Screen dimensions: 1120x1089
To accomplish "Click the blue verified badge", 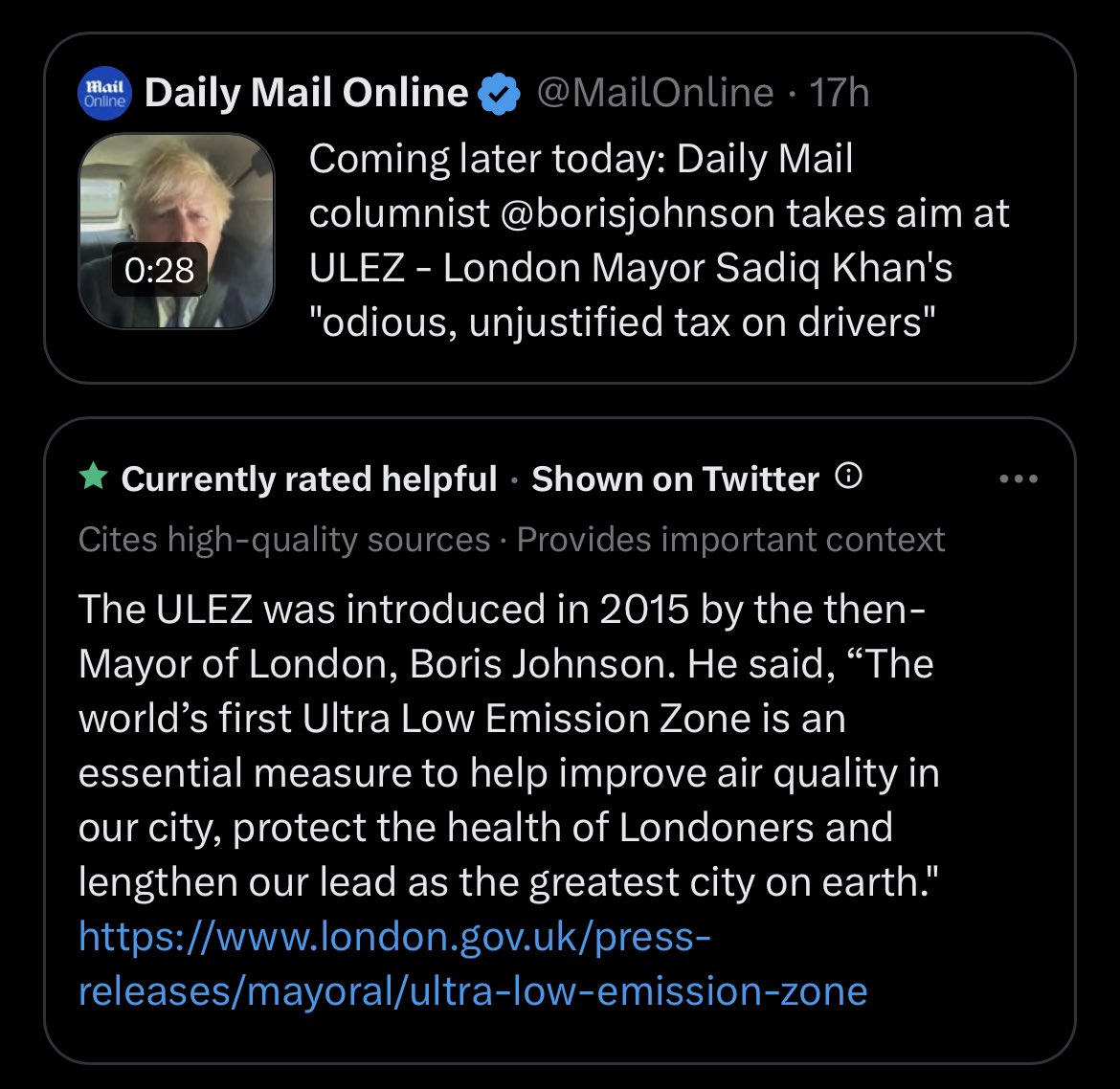I will 499,94.
